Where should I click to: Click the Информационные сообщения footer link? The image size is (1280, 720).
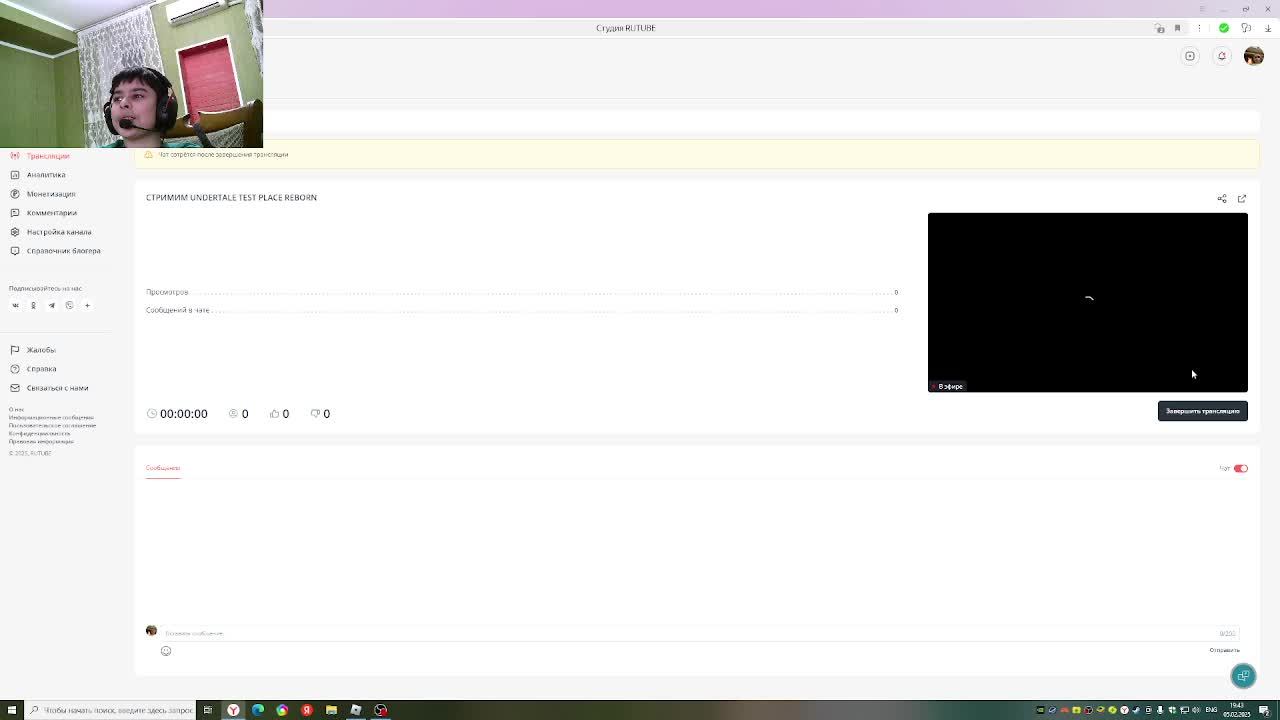[x=51, y=417]
